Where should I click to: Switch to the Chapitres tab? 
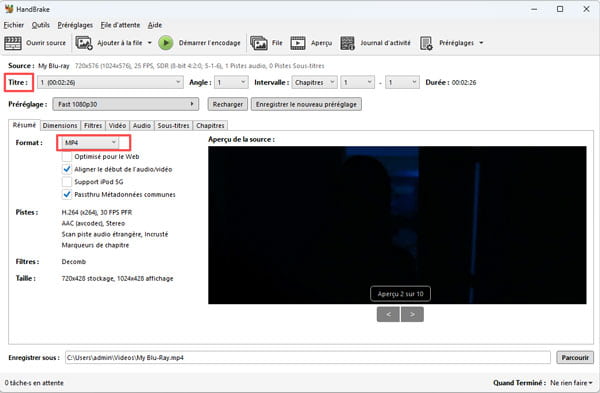(210, 126)
